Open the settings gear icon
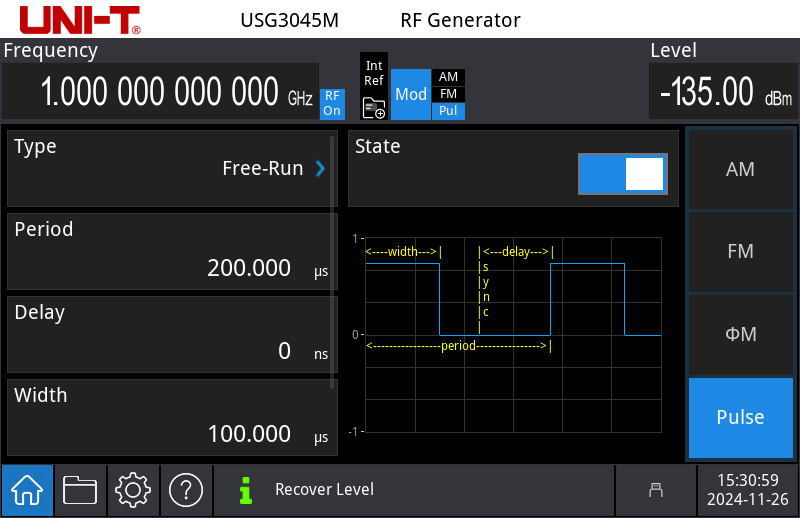800x518 pixels. pyautogui.click(x=133, y=489)
